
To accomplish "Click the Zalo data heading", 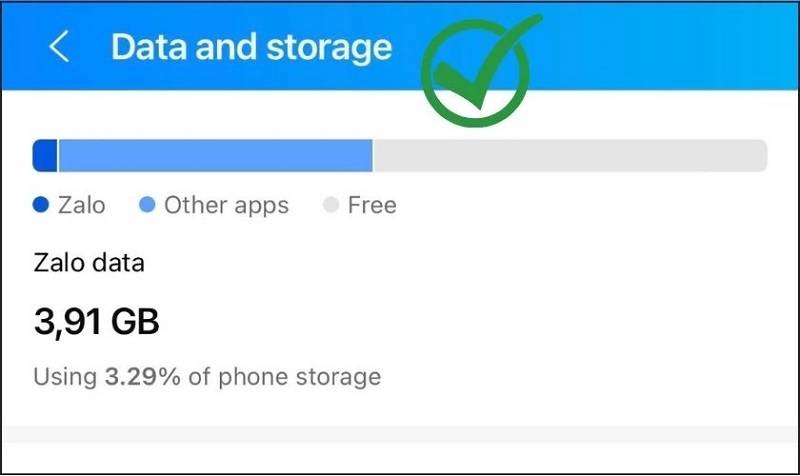I will (x=89, y=264).
